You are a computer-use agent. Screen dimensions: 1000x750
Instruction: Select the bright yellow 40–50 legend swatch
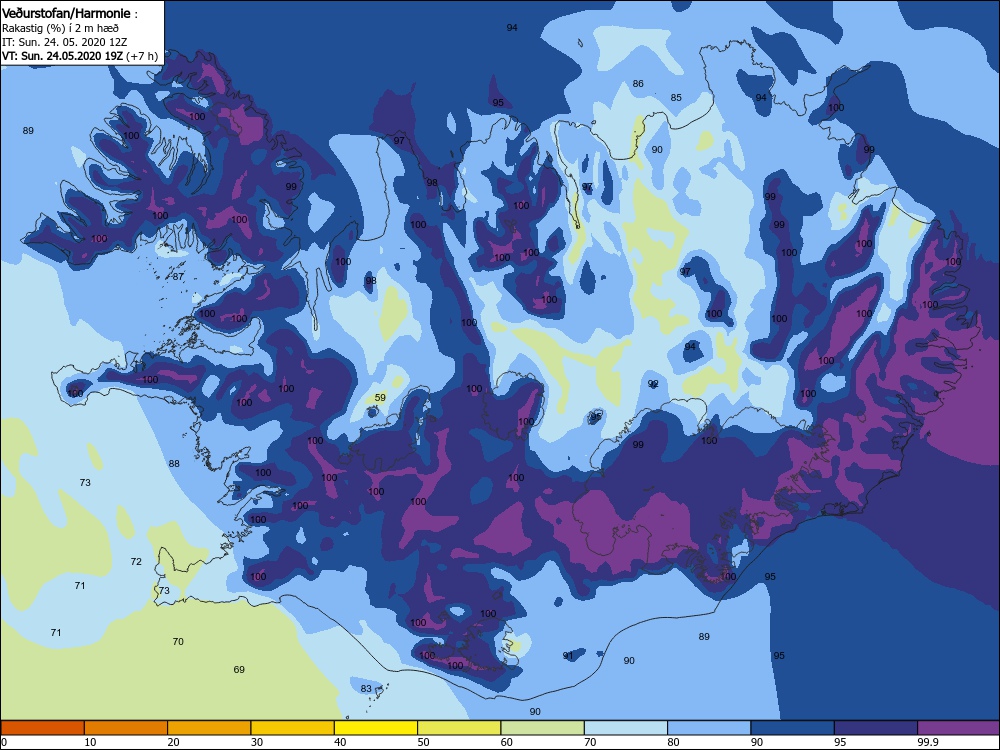tap(376, 728)
